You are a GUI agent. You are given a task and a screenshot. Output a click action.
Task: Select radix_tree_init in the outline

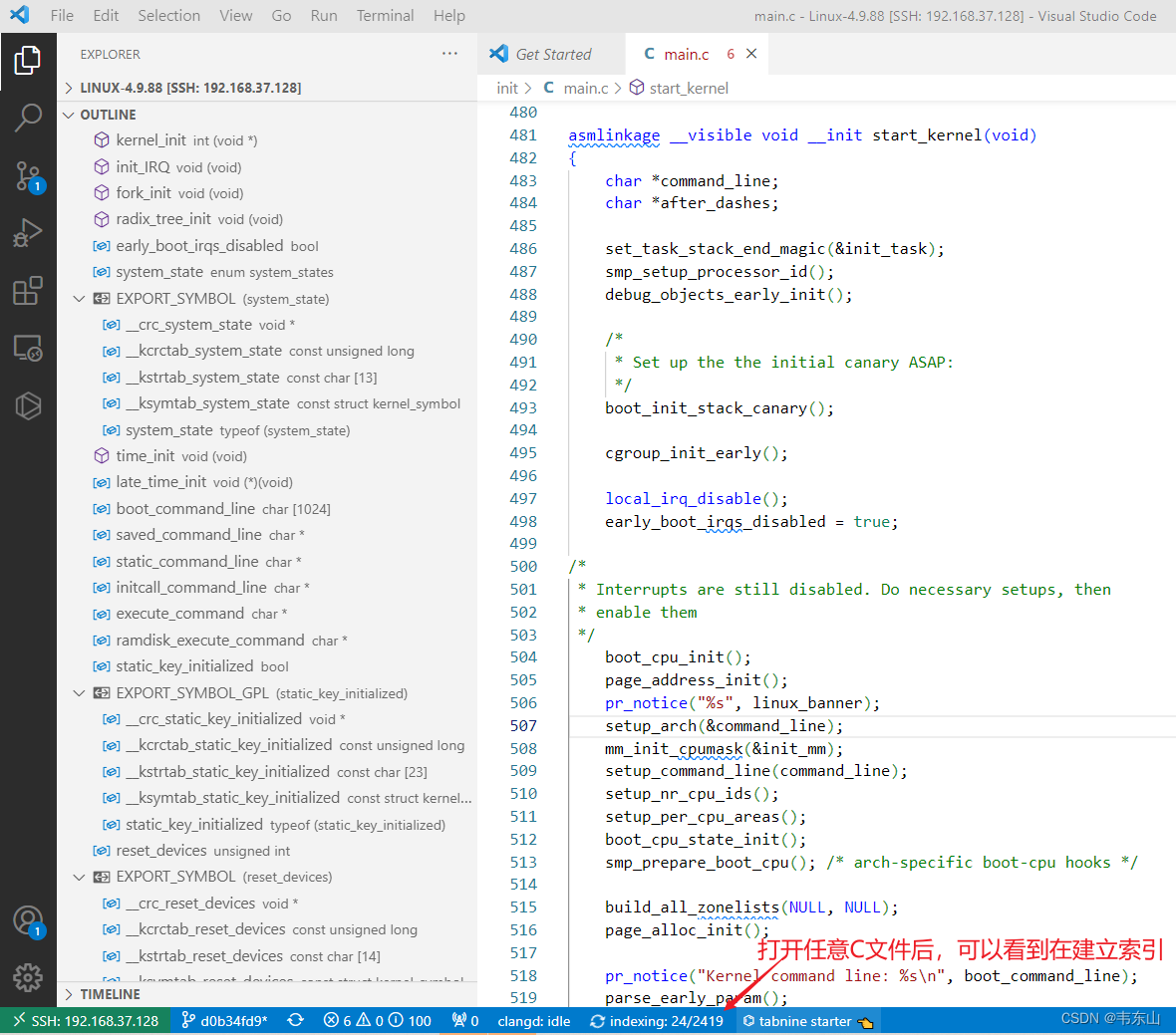(266, 219)
